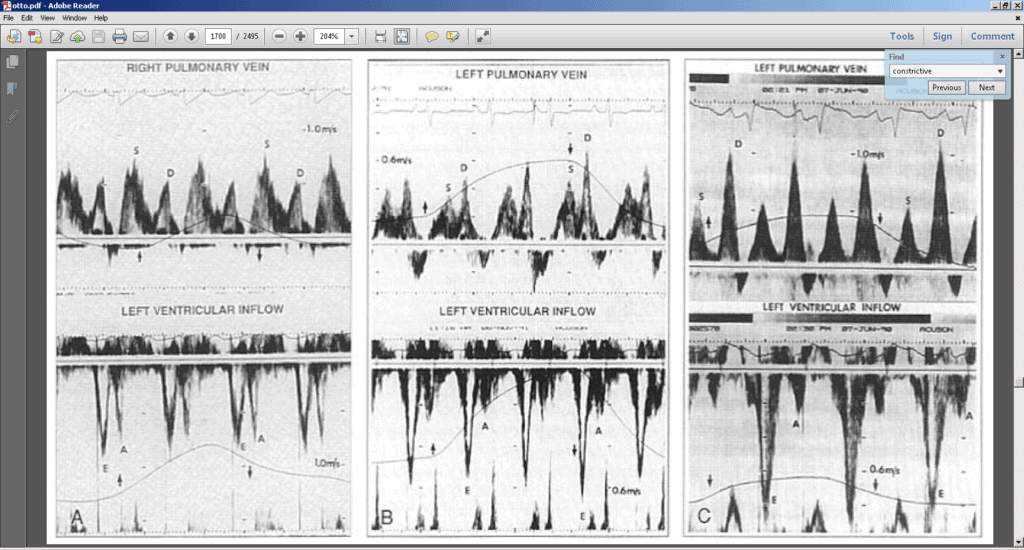Viewport: 1024px width, 550px height.
Task: Open the File menu
Action: coord(8,18)
